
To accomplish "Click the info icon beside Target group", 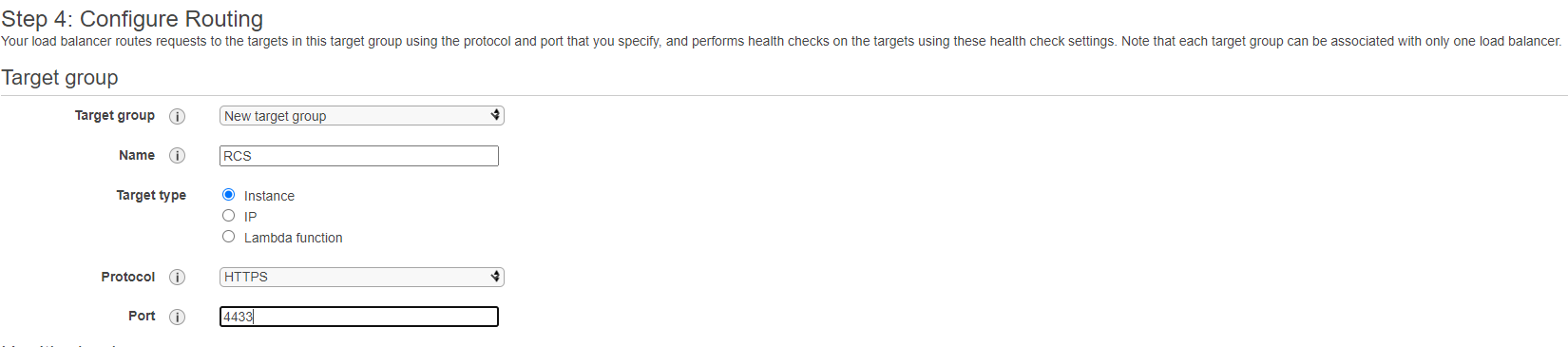I will point(177,116).
